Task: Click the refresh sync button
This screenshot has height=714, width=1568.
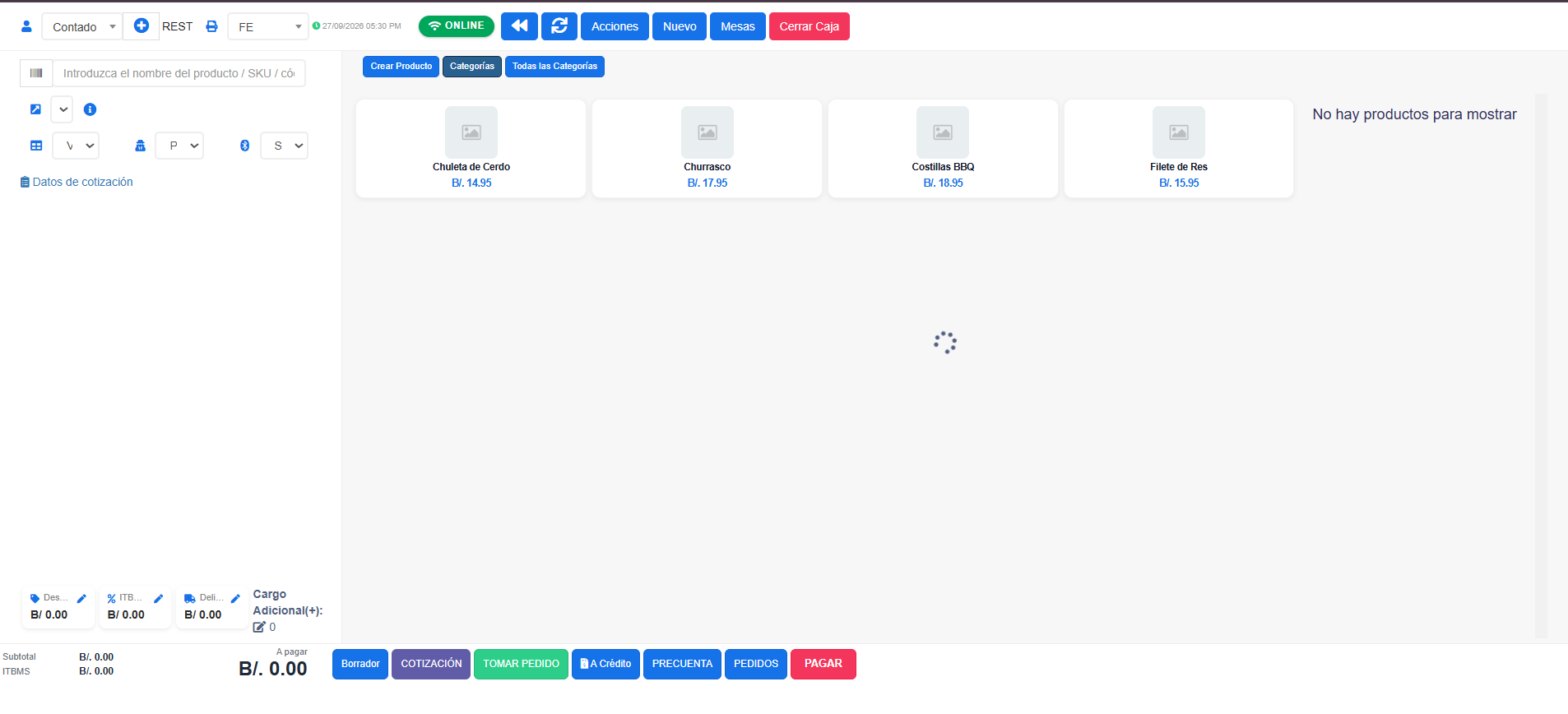Action: (559, 26)
